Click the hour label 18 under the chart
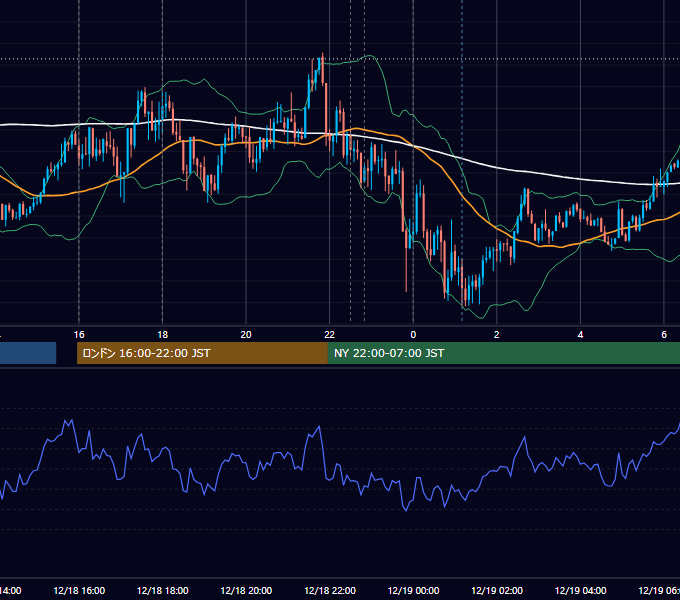The width and height of the screenshot is (680, 600). point(163,335)
